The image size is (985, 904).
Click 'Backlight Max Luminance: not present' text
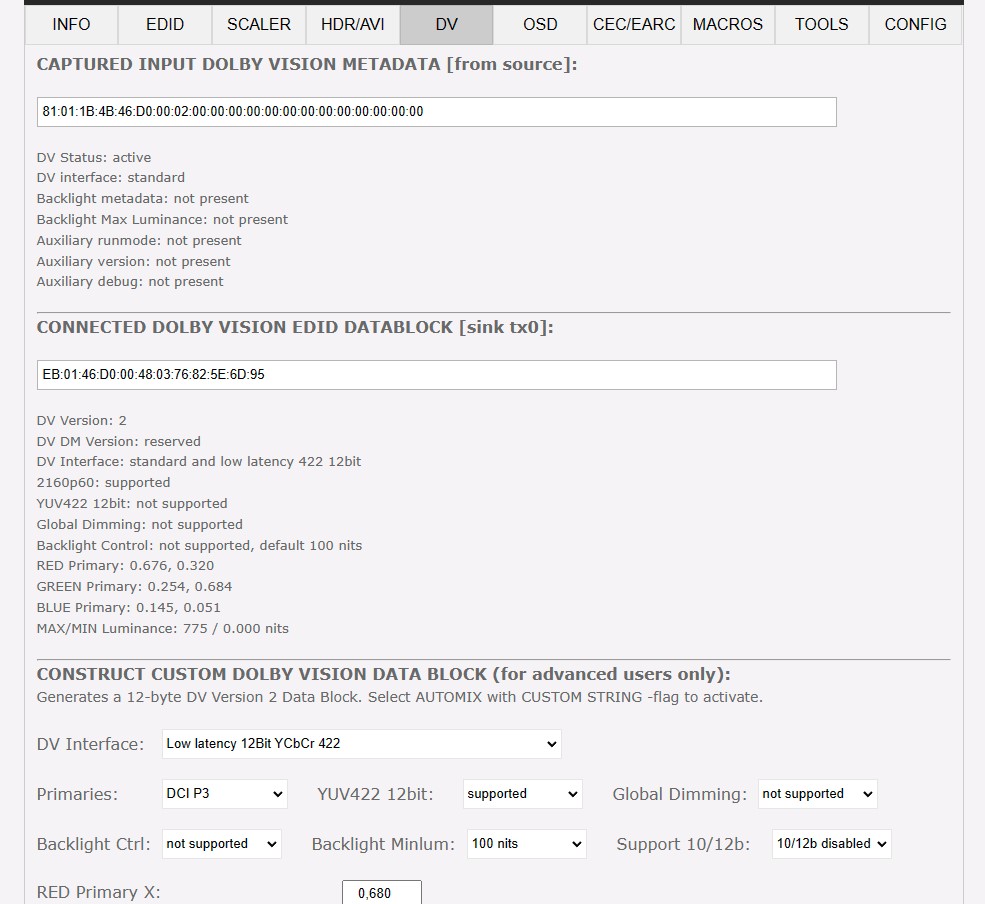[x=162, y=219]
